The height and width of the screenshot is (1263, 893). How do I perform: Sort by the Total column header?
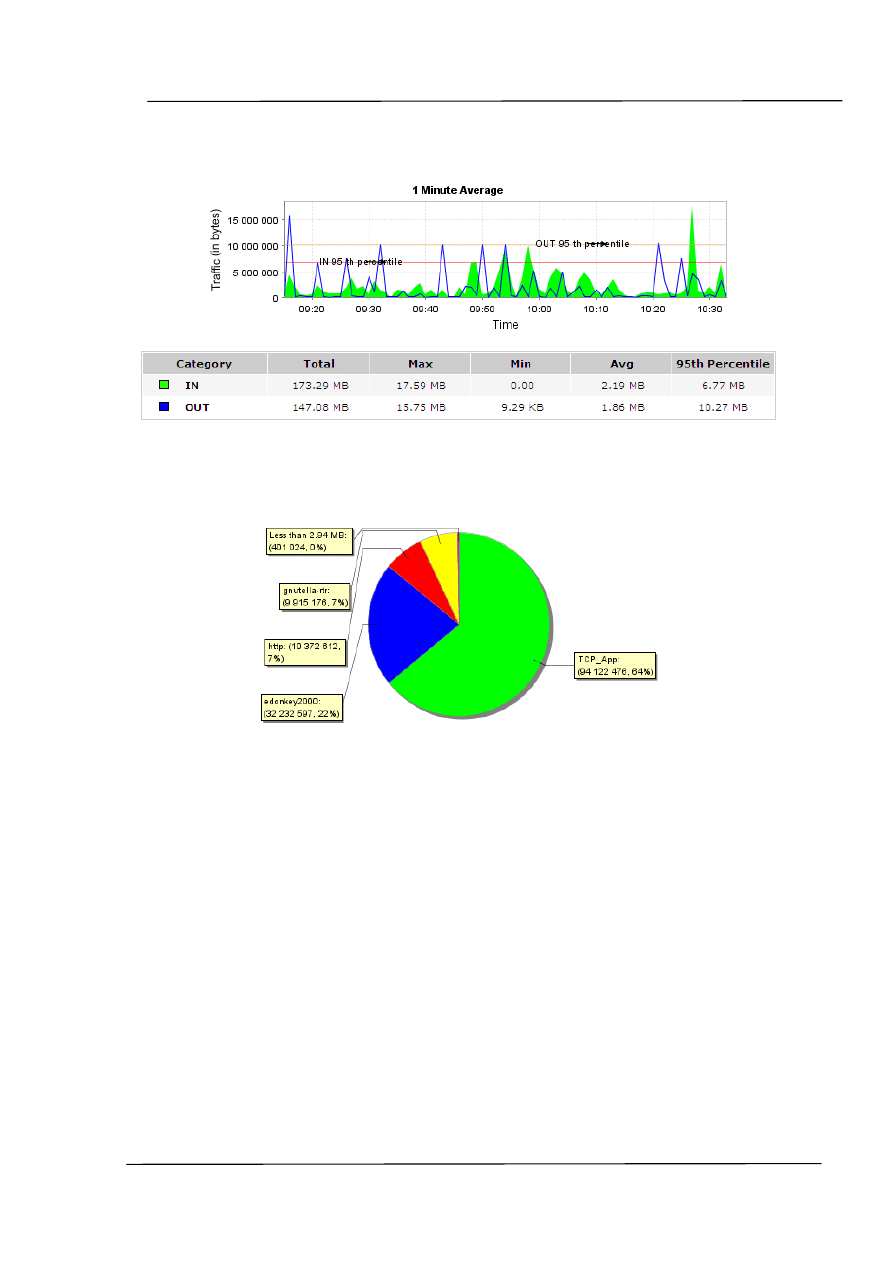tap(319, 364)
